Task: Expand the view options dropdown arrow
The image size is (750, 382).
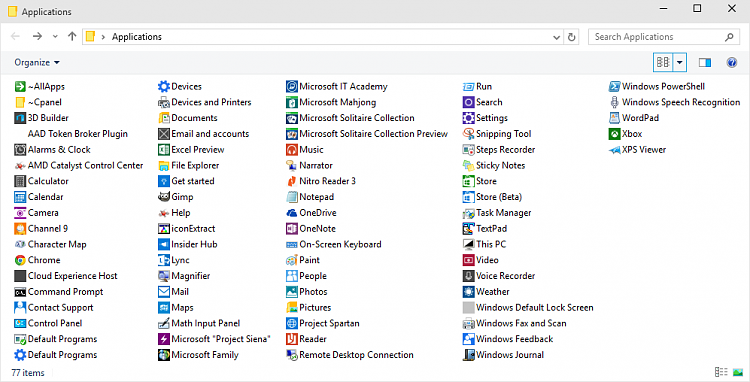Action: (x=680, y=62)
